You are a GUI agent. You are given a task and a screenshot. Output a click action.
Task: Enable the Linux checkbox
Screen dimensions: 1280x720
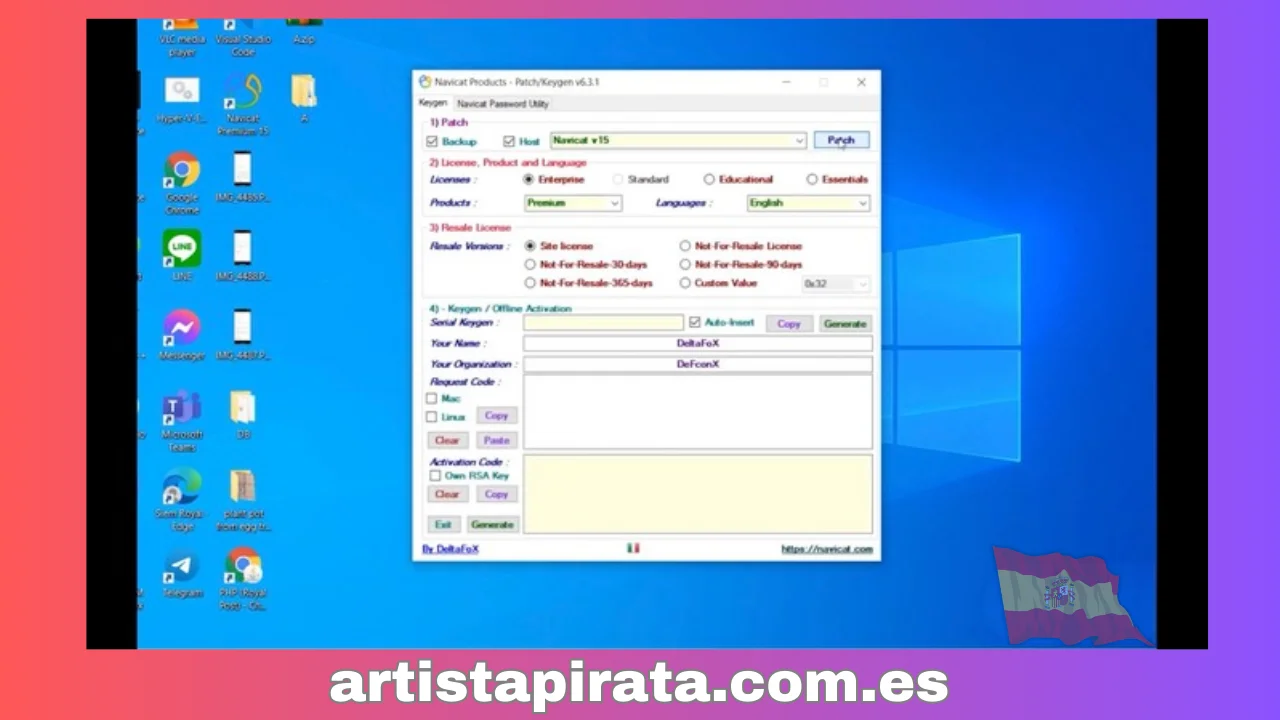click(432, 416)
